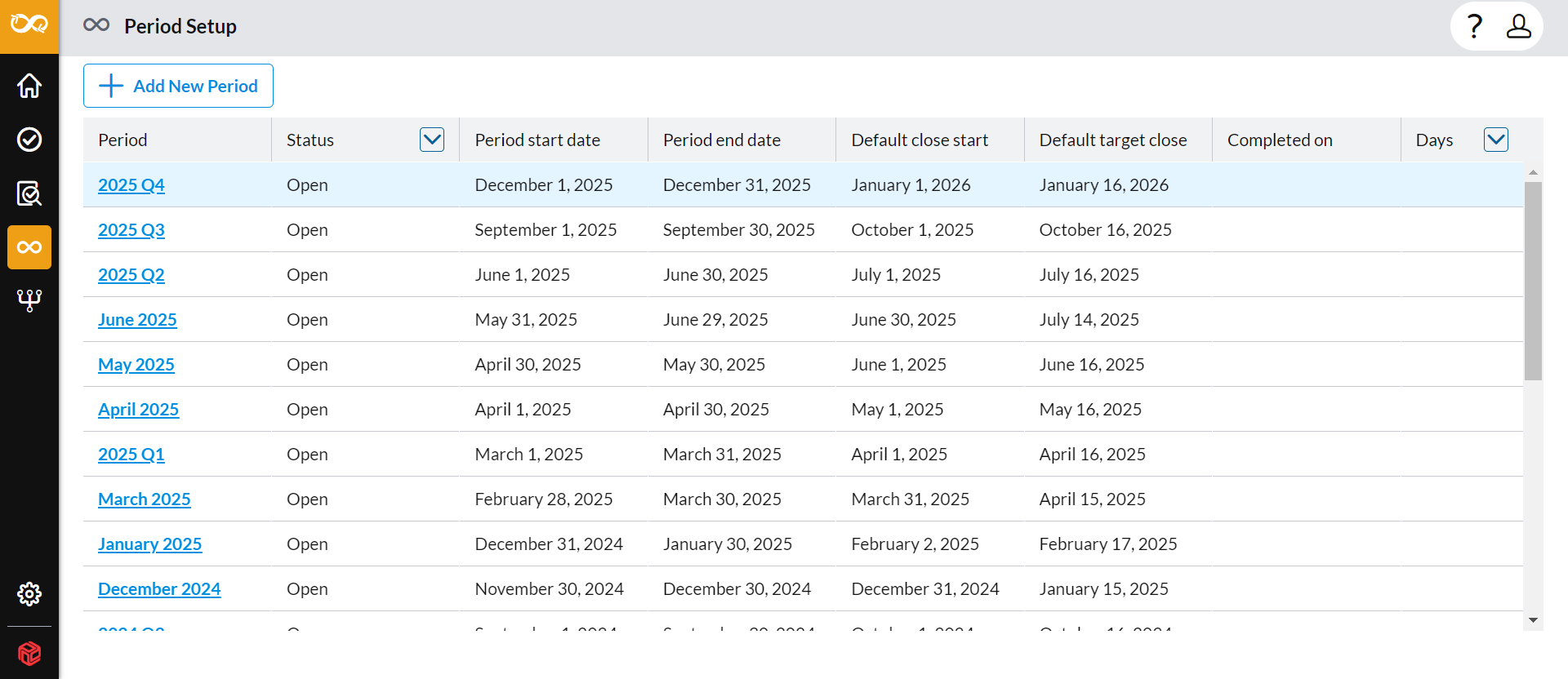Open the December 2024 period link

coord(159,589)
